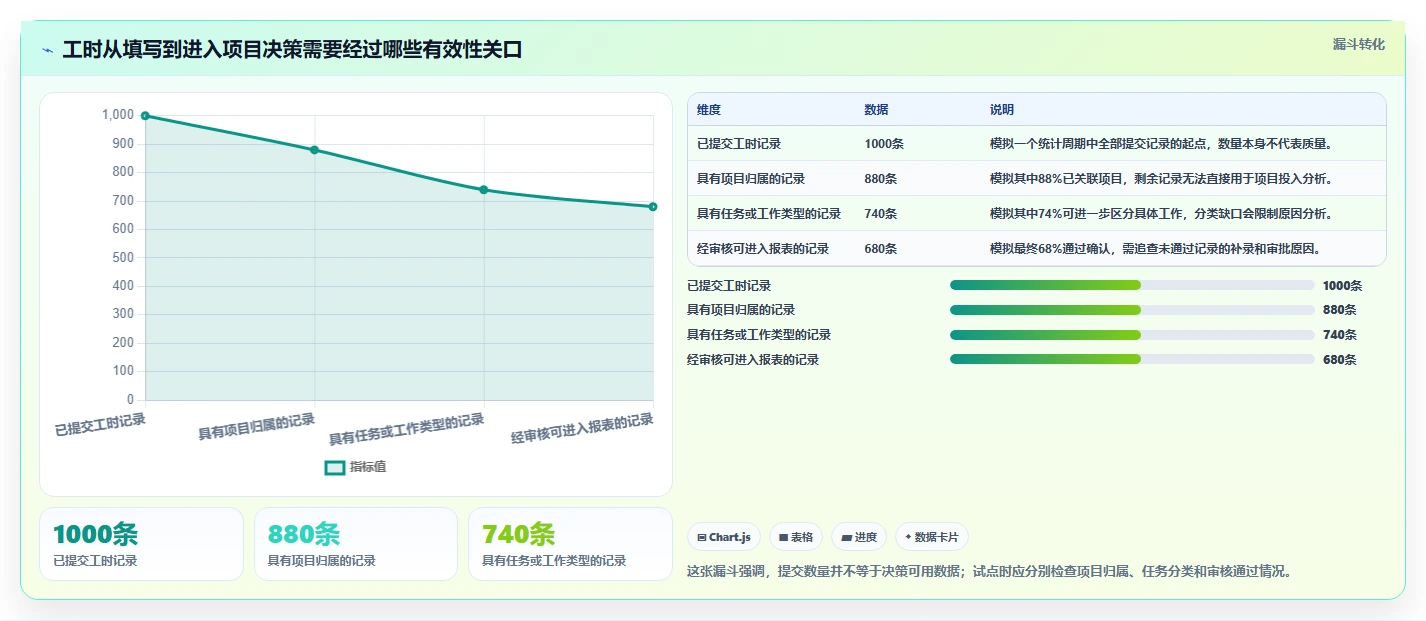This screenshot has width=1426, height=621.
Task: Click the Chart.js tag chip
Action: coord(724,537)
